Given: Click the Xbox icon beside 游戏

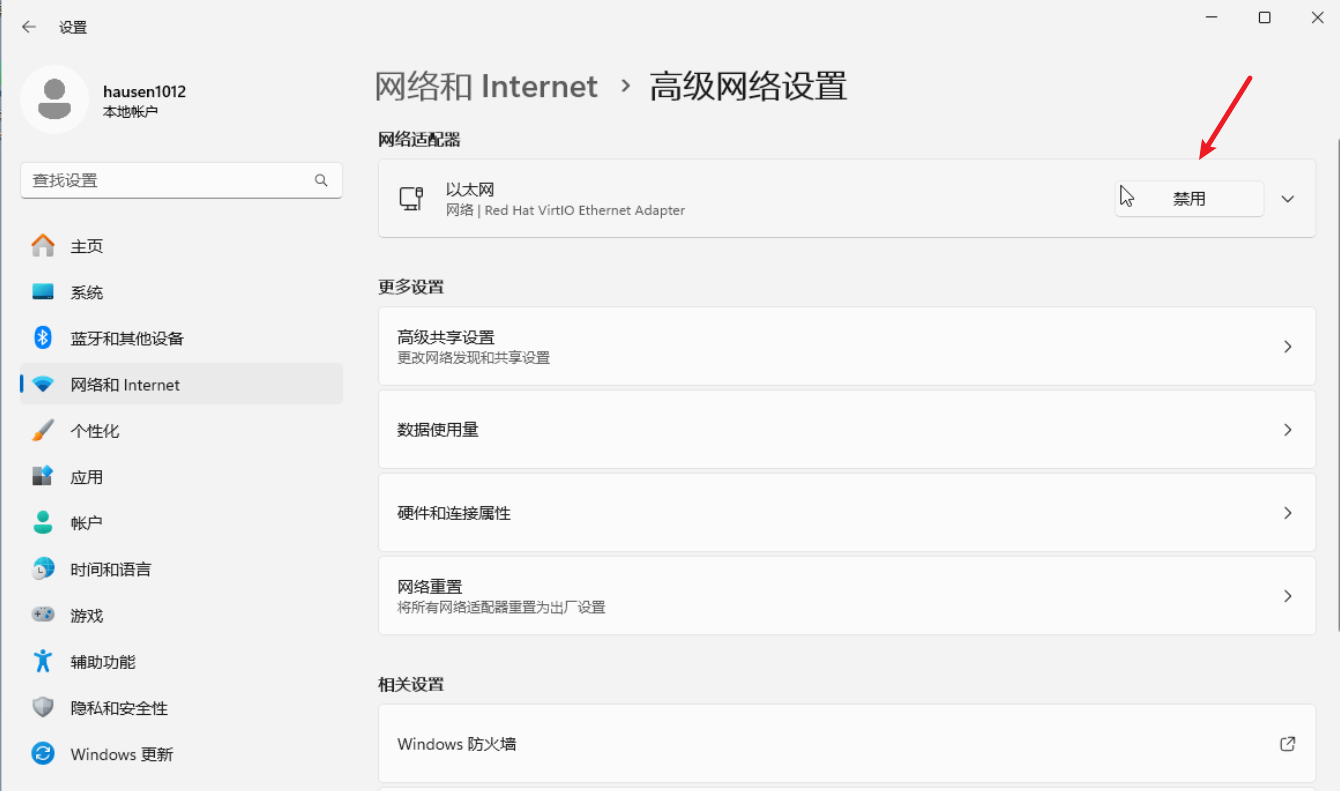Looking at the screenshot, I should [44, 615].
